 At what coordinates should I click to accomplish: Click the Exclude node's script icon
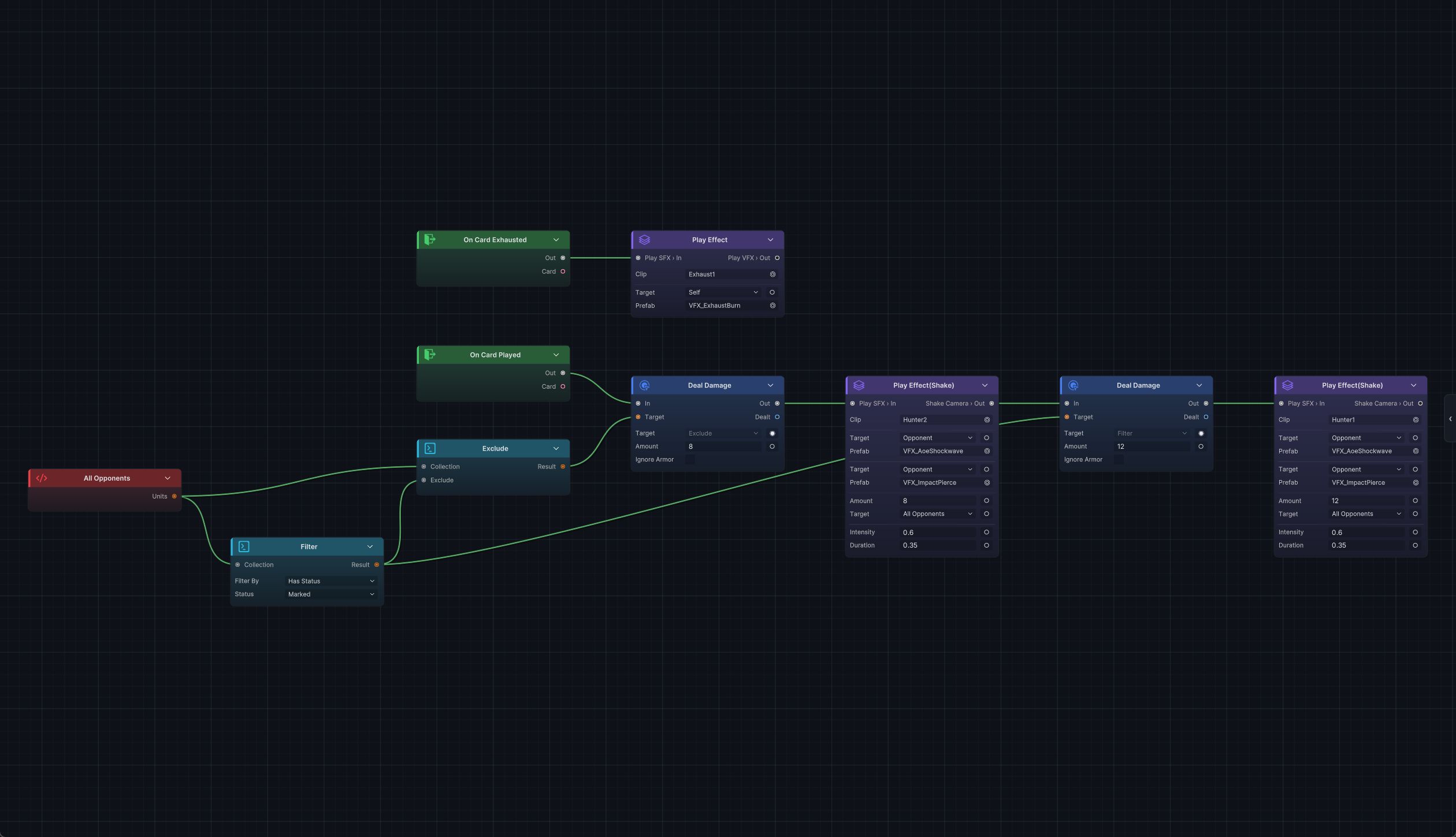pyautogui.click(x=430, y=448)
